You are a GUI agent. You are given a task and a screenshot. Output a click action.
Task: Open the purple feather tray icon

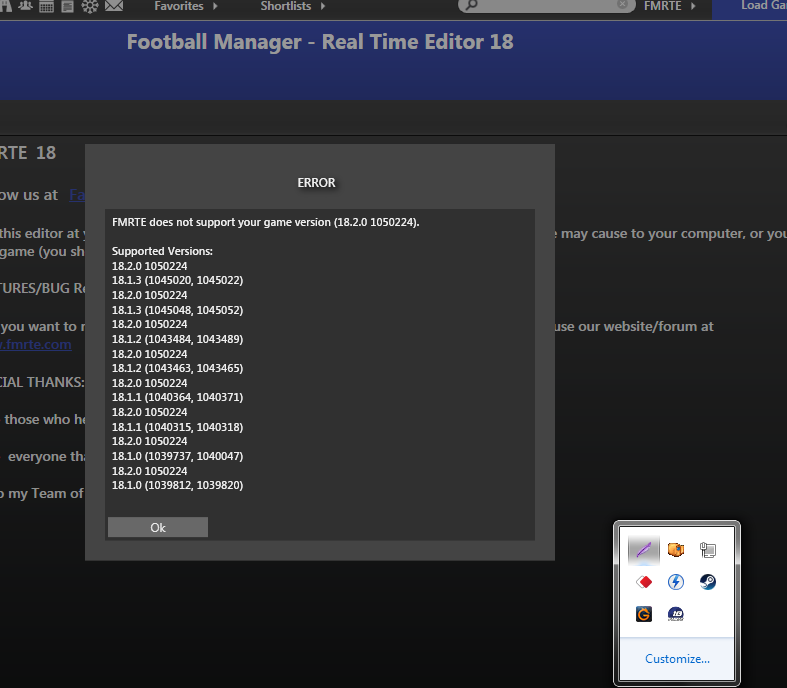pyautogui.click(x=644, y=549)
